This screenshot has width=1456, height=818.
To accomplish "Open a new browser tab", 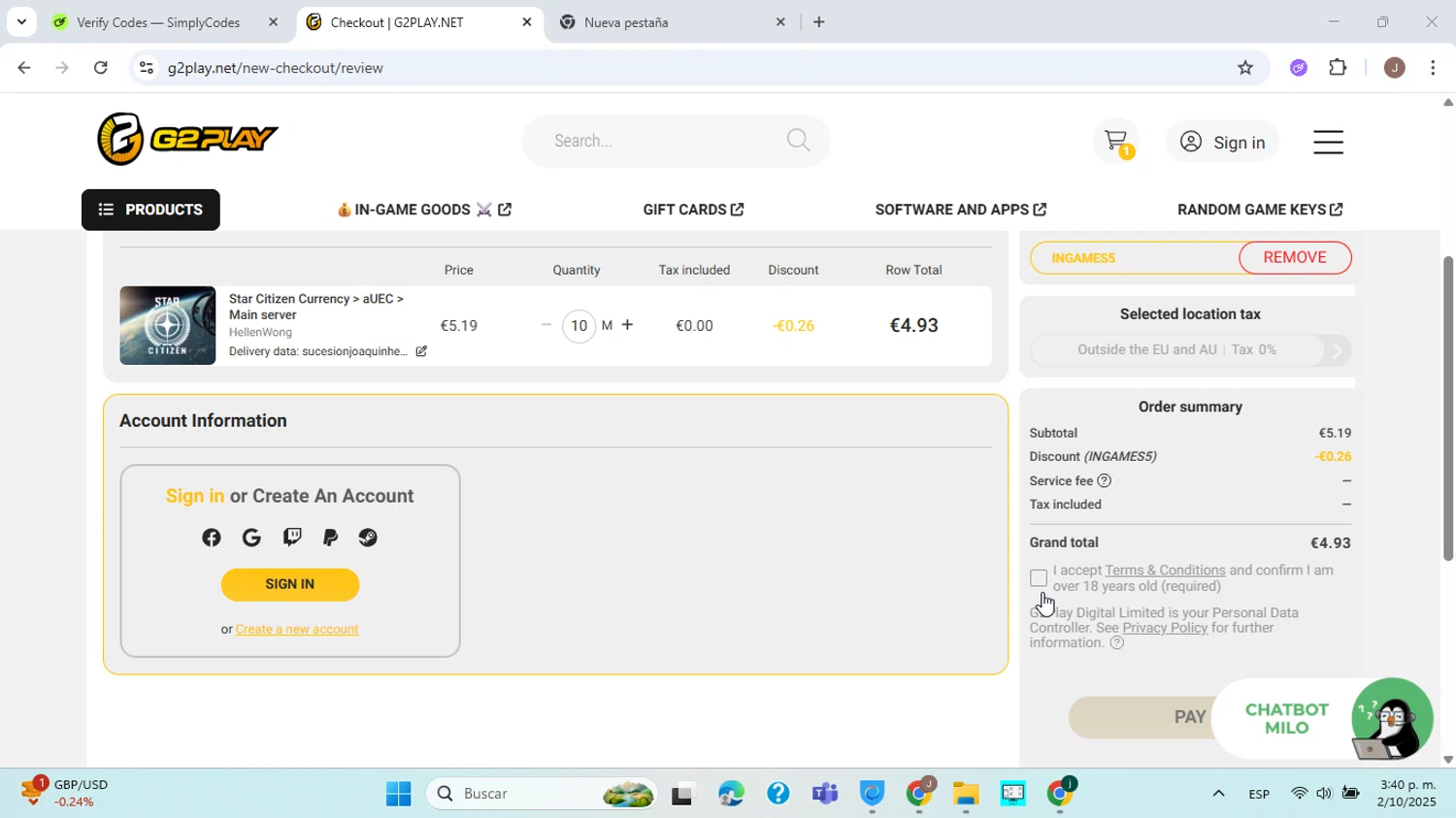I will tap(819, 22).
